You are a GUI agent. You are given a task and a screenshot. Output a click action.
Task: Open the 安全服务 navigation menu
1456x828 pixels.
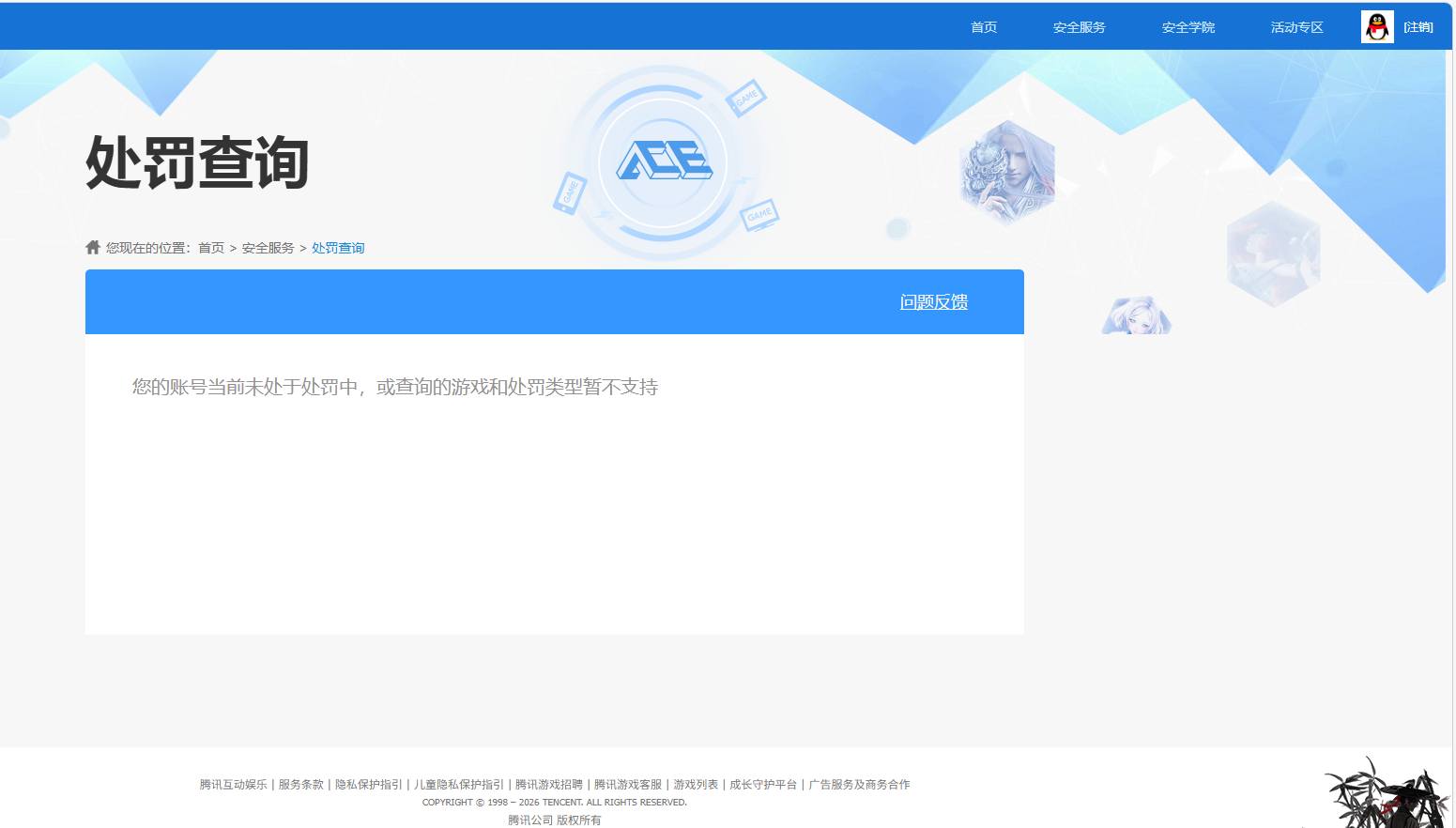point(1078,26)
